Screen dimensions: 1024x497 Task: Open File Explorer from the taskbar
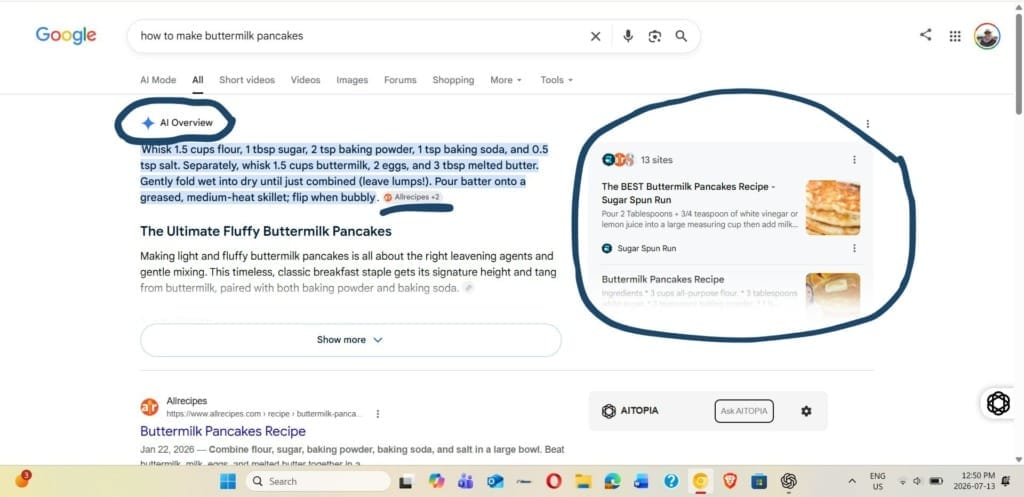[583, 481]
